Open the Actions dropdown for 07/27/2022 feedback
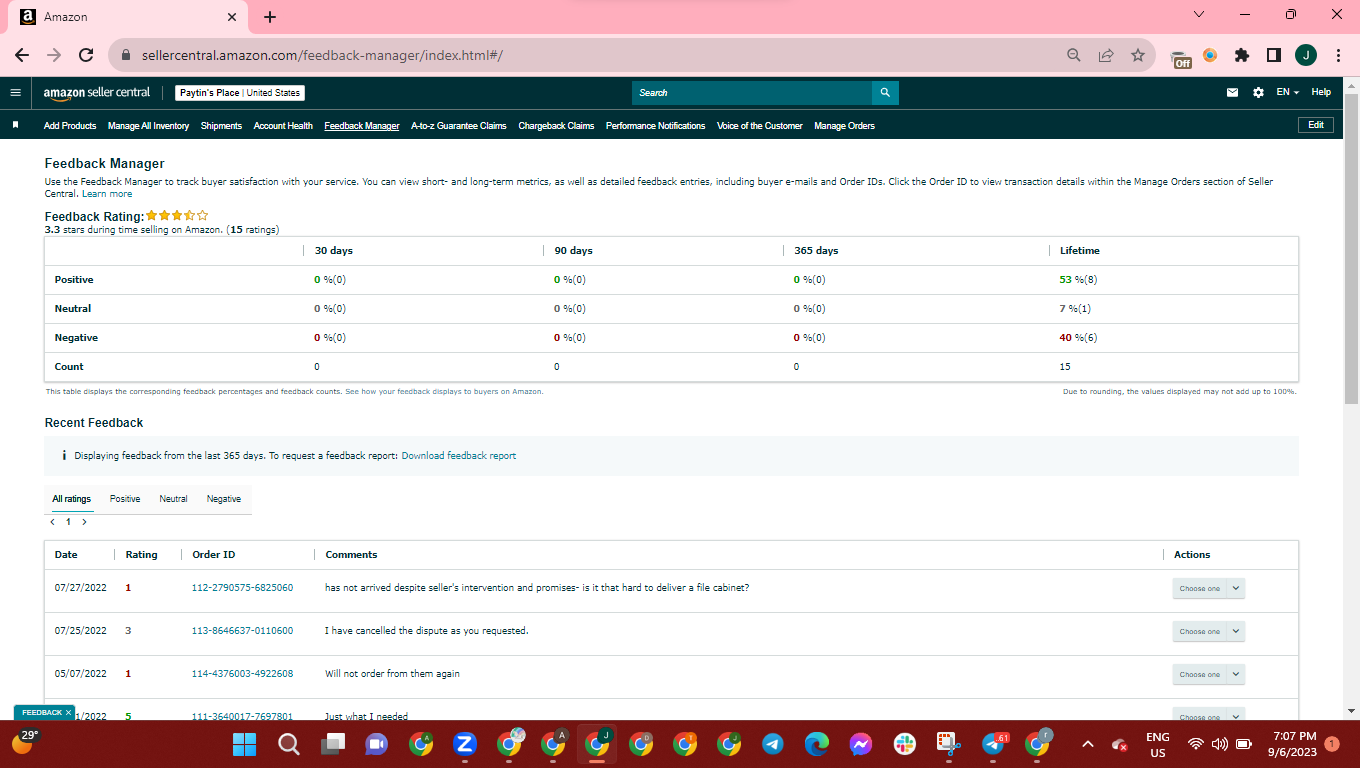Screen dimensions: 1360x768 tap(1208, 588)
